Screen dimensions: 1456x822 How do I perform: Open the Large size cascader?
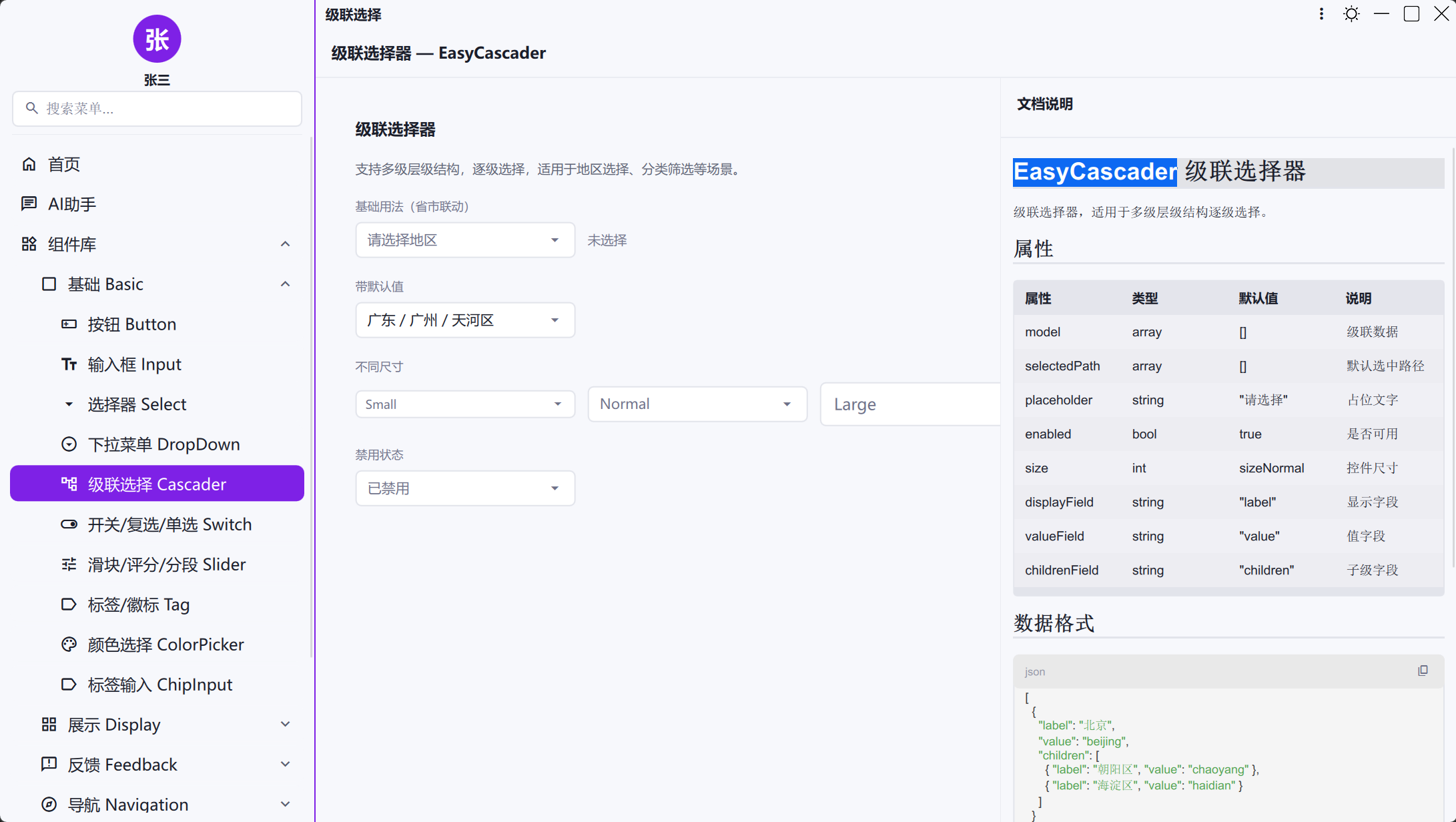910,404
